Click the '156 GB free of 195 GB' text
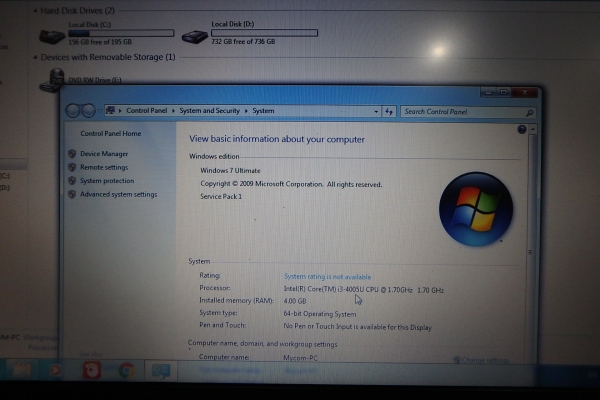This screenshot has width=600, height=400. [x=100, y=42]
